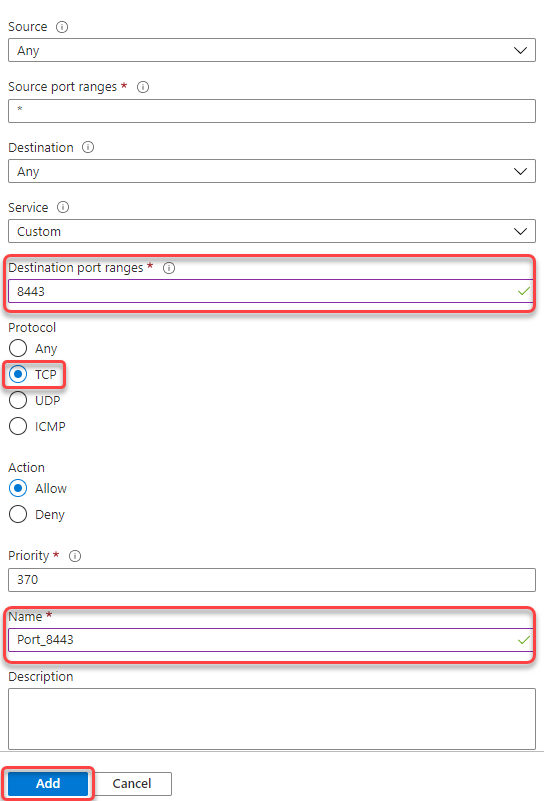544x801 pixels.
Task: Click the Add button
Action: click(48, 784)
